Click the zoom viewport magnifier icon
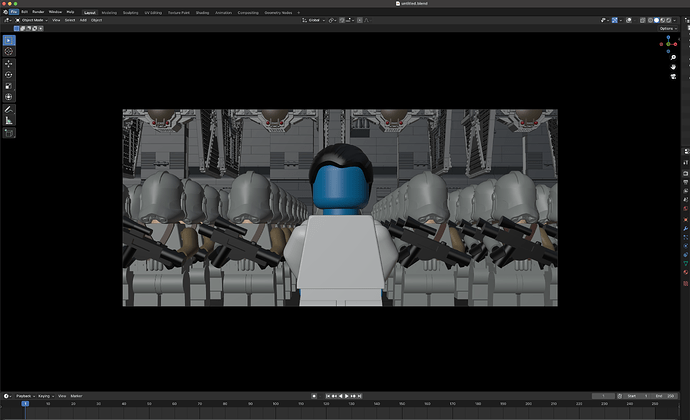Image resolution: width=690 pixels, height=420 pixels. tap(673, 58)
